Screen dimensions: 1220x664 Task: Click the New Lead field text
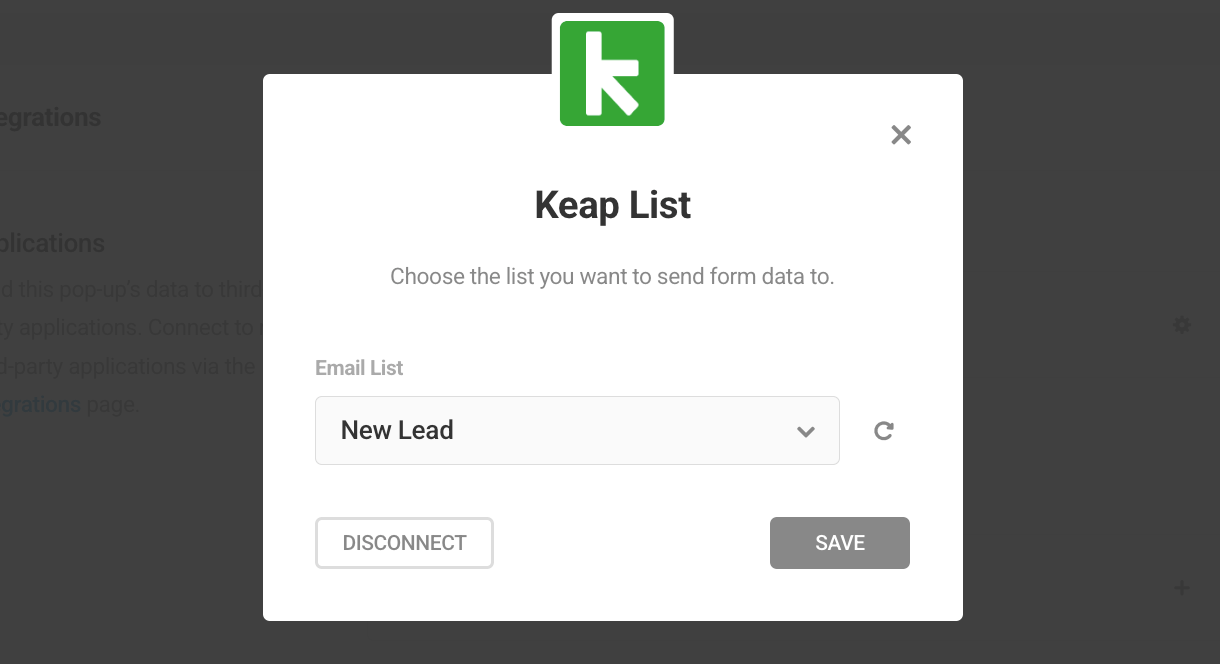pyautogui.click(x=397, y=430)
